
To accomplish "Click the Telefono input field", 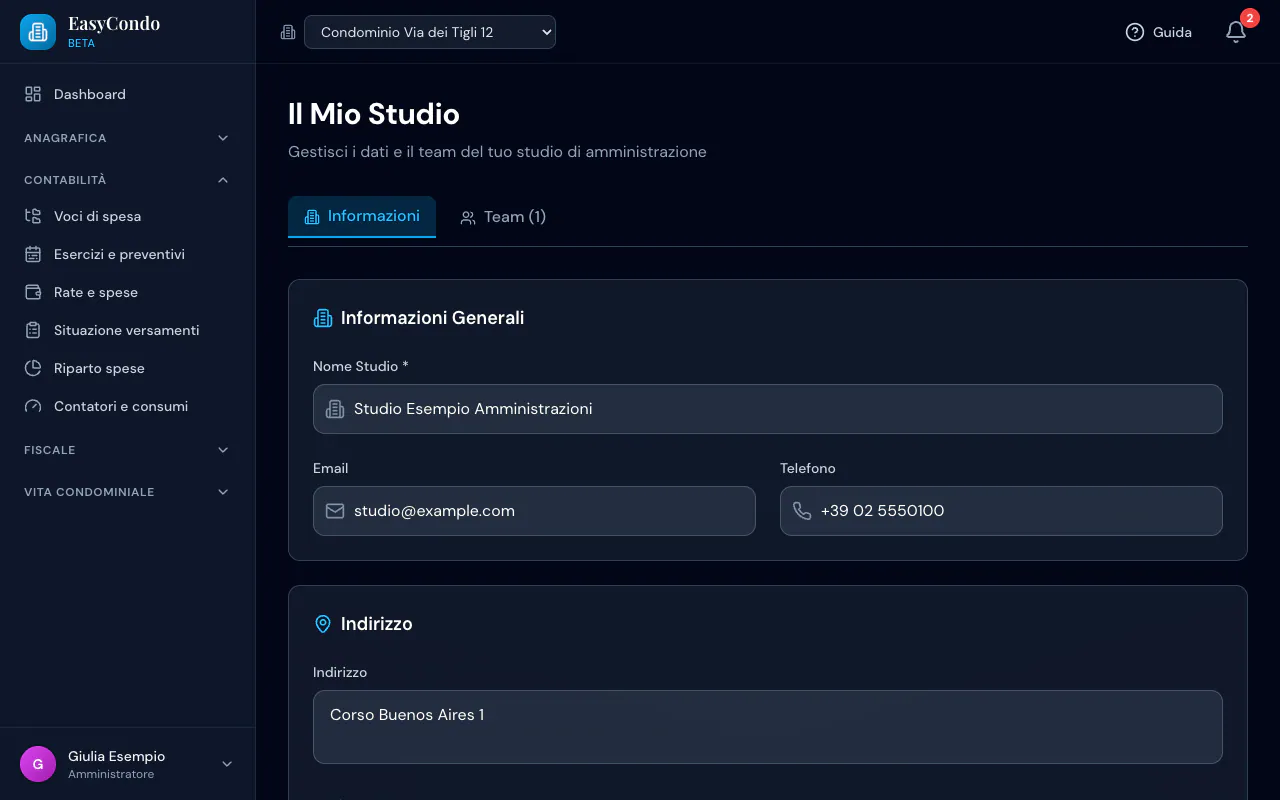I will pyautogui.click(x=1001, y=511).
